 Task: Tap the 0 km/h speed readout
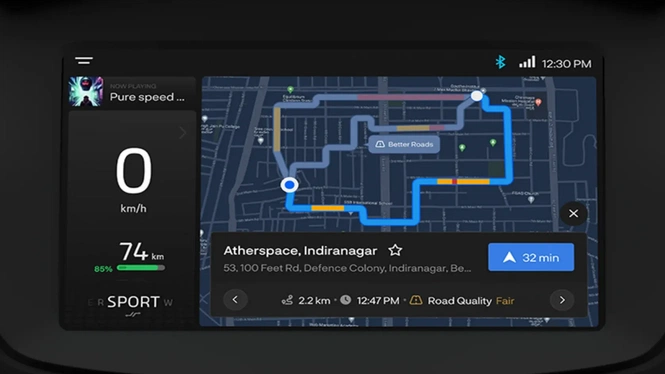(134, 180)
